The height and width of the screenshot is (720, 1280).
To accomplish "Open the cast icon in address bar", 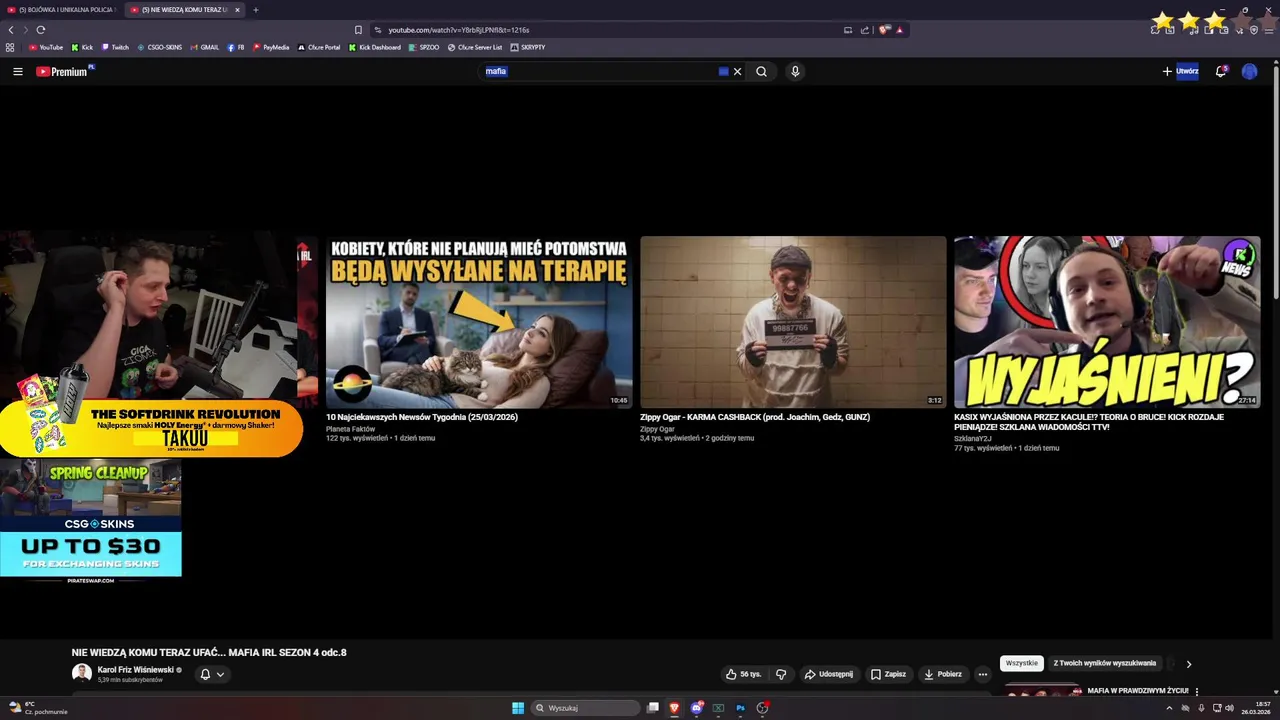I will coord(848,30).
